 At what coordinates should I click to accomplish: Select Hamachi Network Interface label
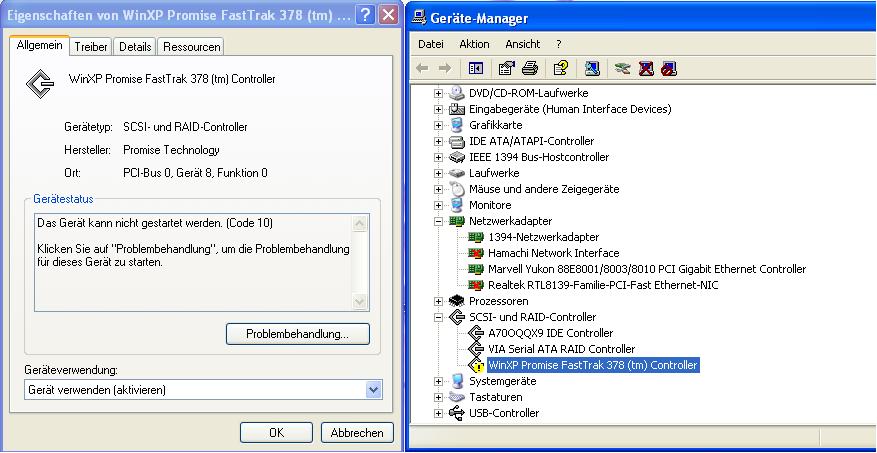point(554,253)
